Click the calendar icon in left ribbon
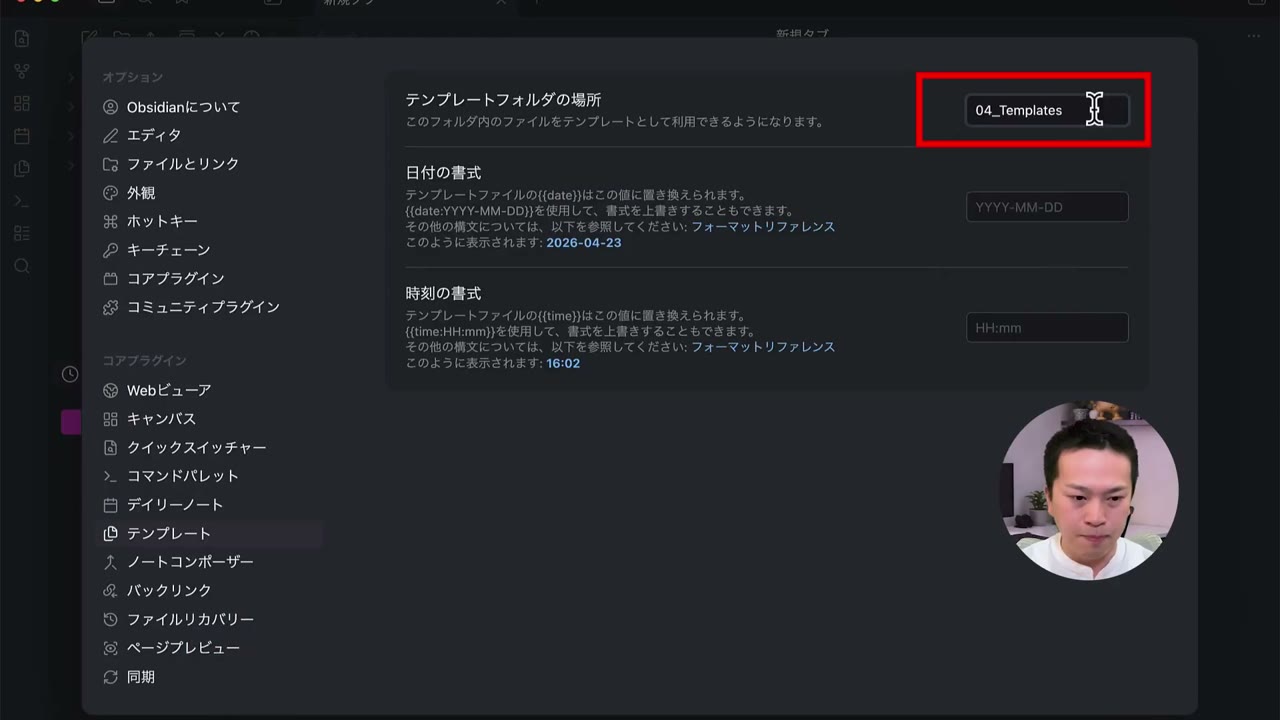Screen dimensions: 1280x720 [x=22, y=136]
